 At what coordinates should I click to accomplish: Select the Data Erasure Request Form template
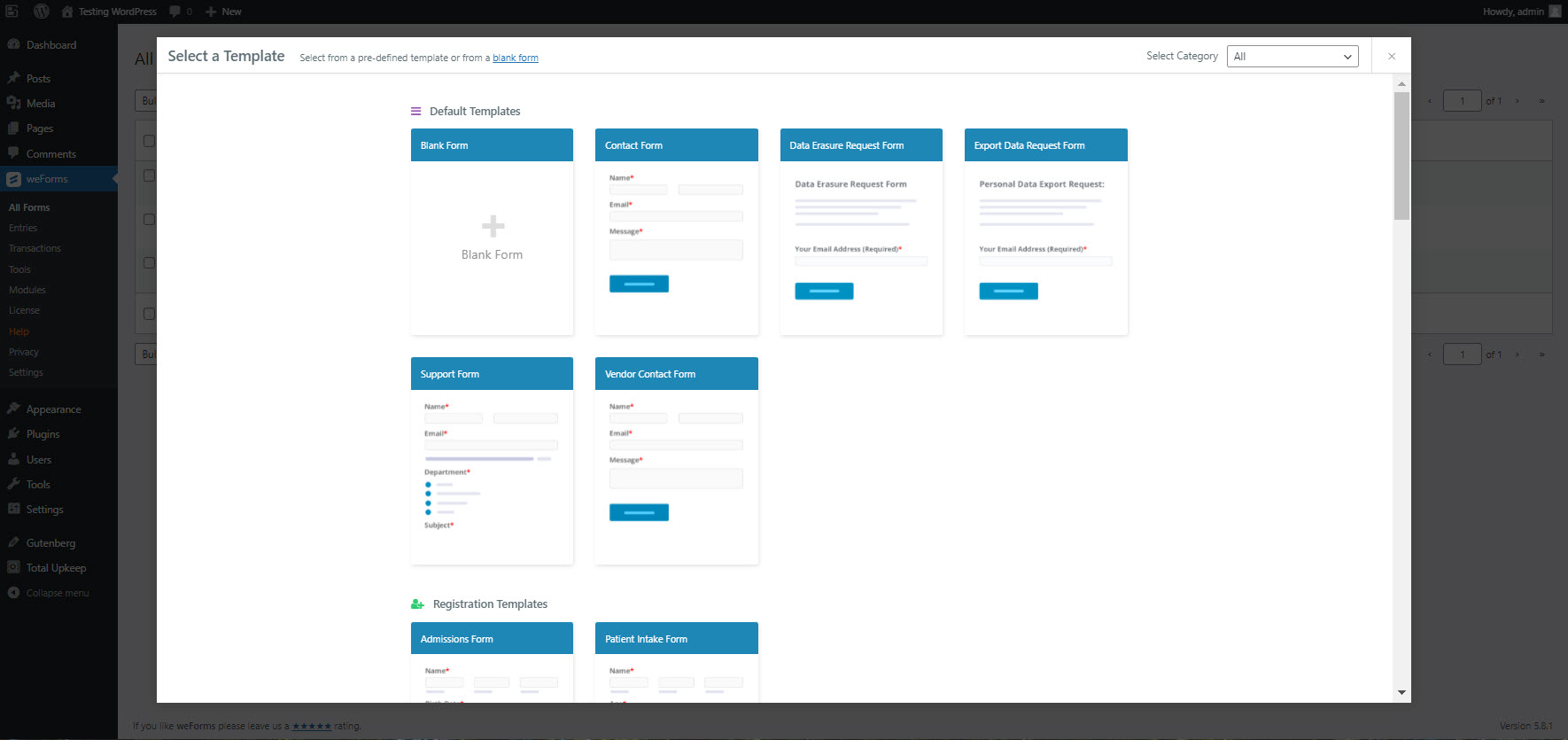pos(861,232)
